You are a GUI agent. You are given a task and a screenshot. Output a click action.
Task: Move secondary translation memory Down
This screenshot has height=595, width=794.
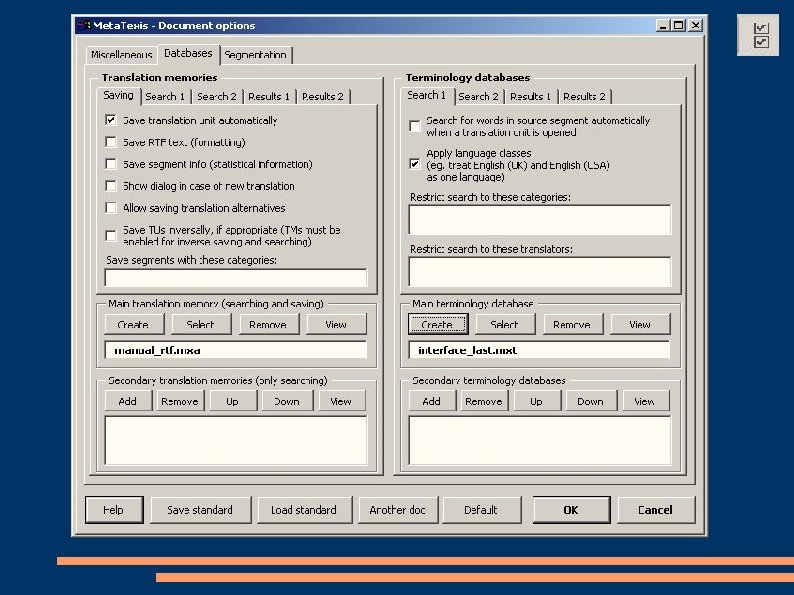click(288, 401)
